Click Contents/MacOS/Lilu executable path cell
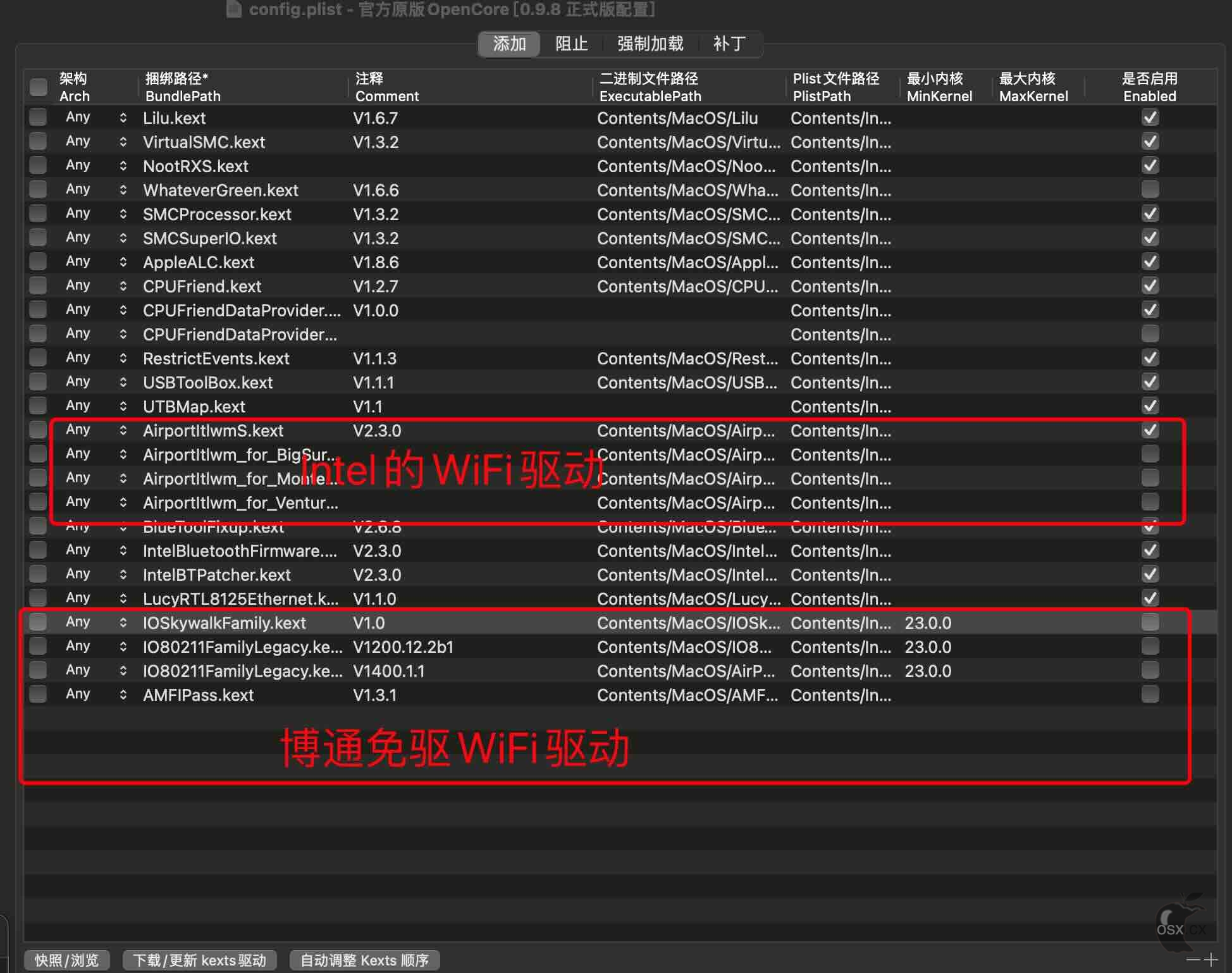The image size is (1232, 973). coord(677,118)
